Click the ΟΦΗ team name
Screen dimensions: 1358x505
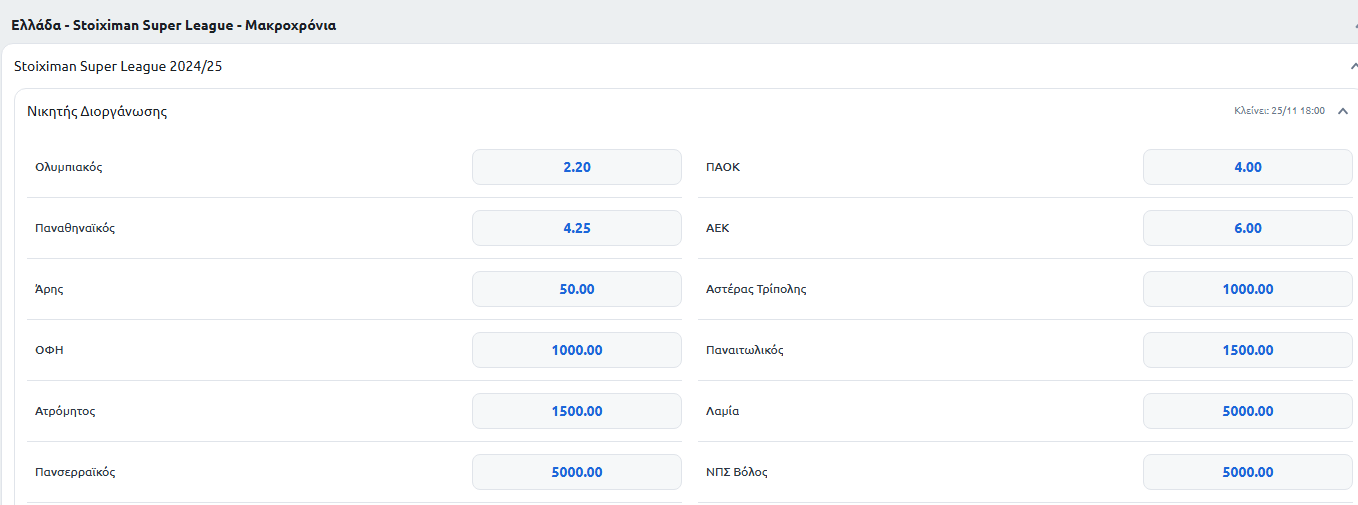pyautogui.click(x=49, y=350)
